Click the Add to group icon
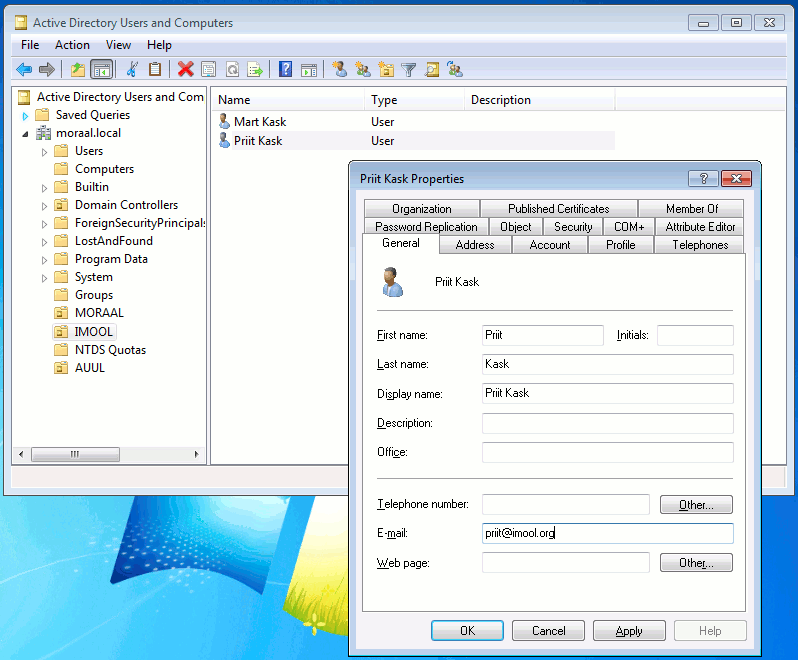 (455, 69)
